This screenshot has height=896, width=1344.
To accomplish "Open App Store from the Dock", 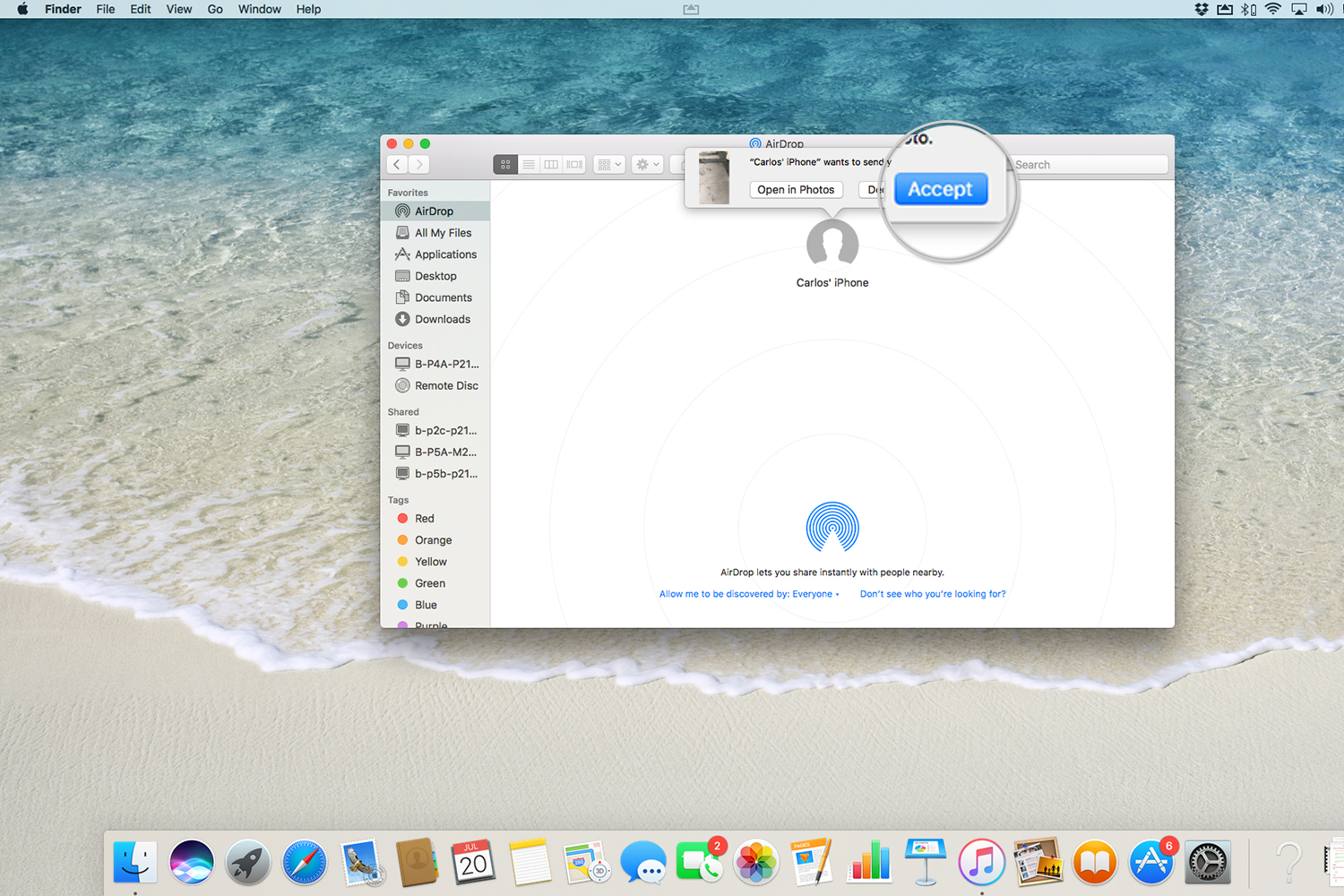I will pyautogui.click(x=1151, y=863).
